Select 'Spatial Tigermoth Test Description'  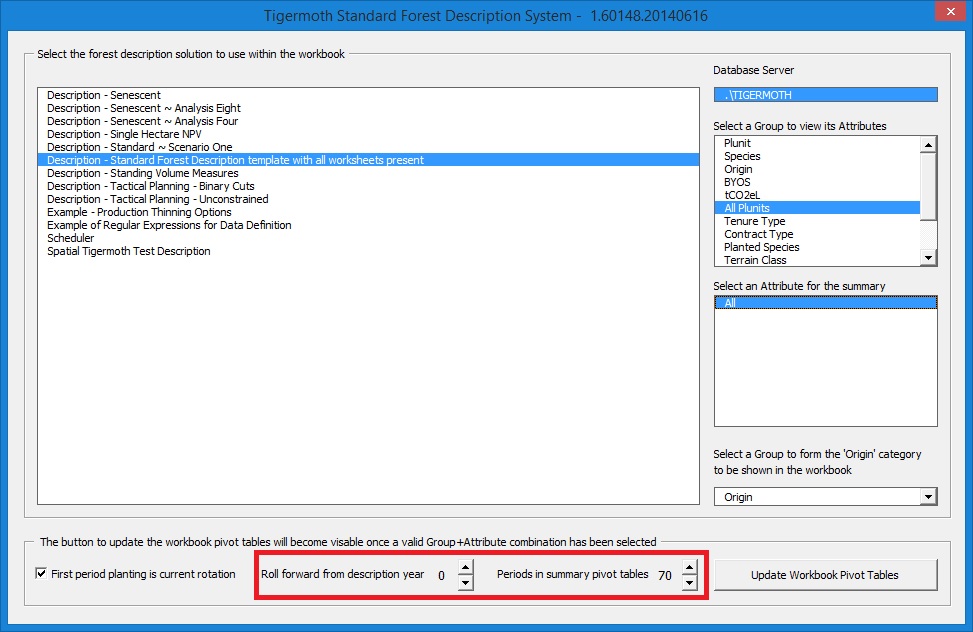pyautogui.click(x=368, y=251)
